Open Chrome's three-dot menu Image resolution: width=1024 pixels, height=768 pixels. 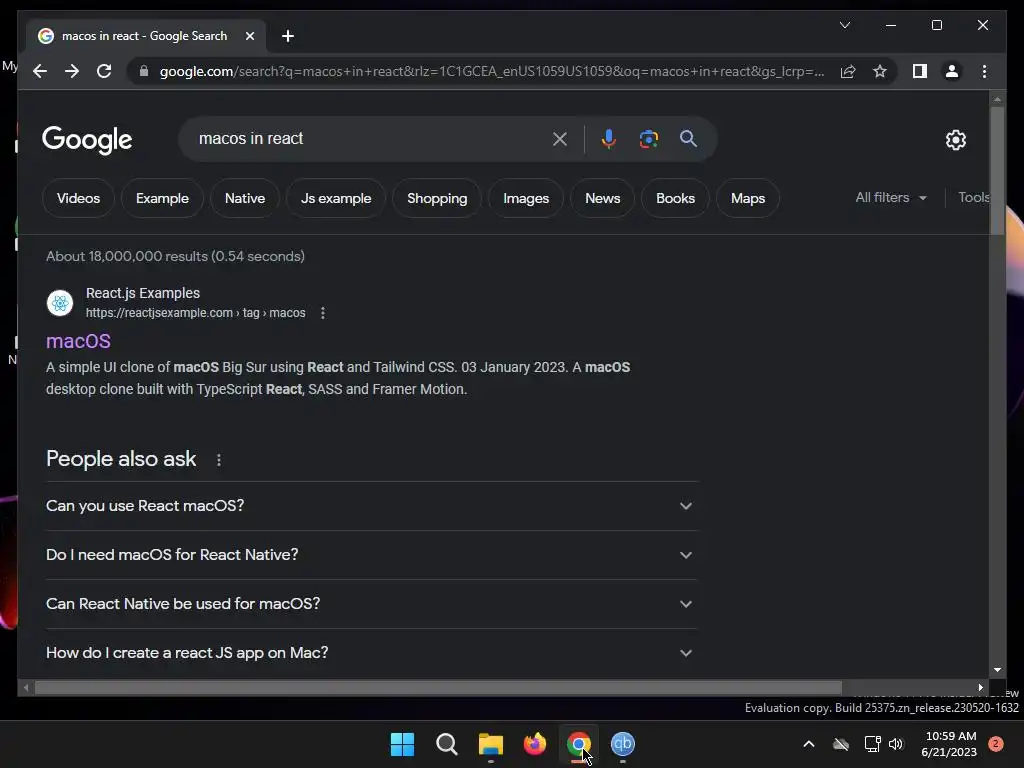click(984, 71)
